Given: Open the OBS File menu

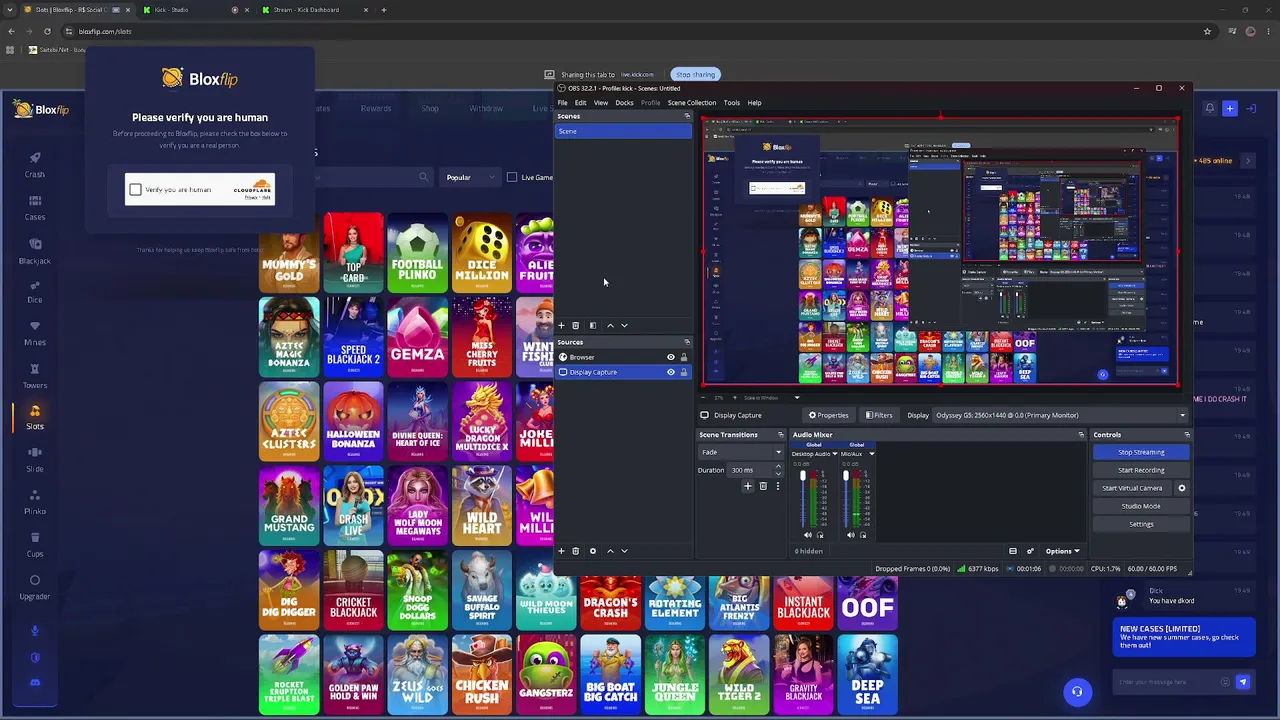Looking at the screenshot, I should point(563,103).
